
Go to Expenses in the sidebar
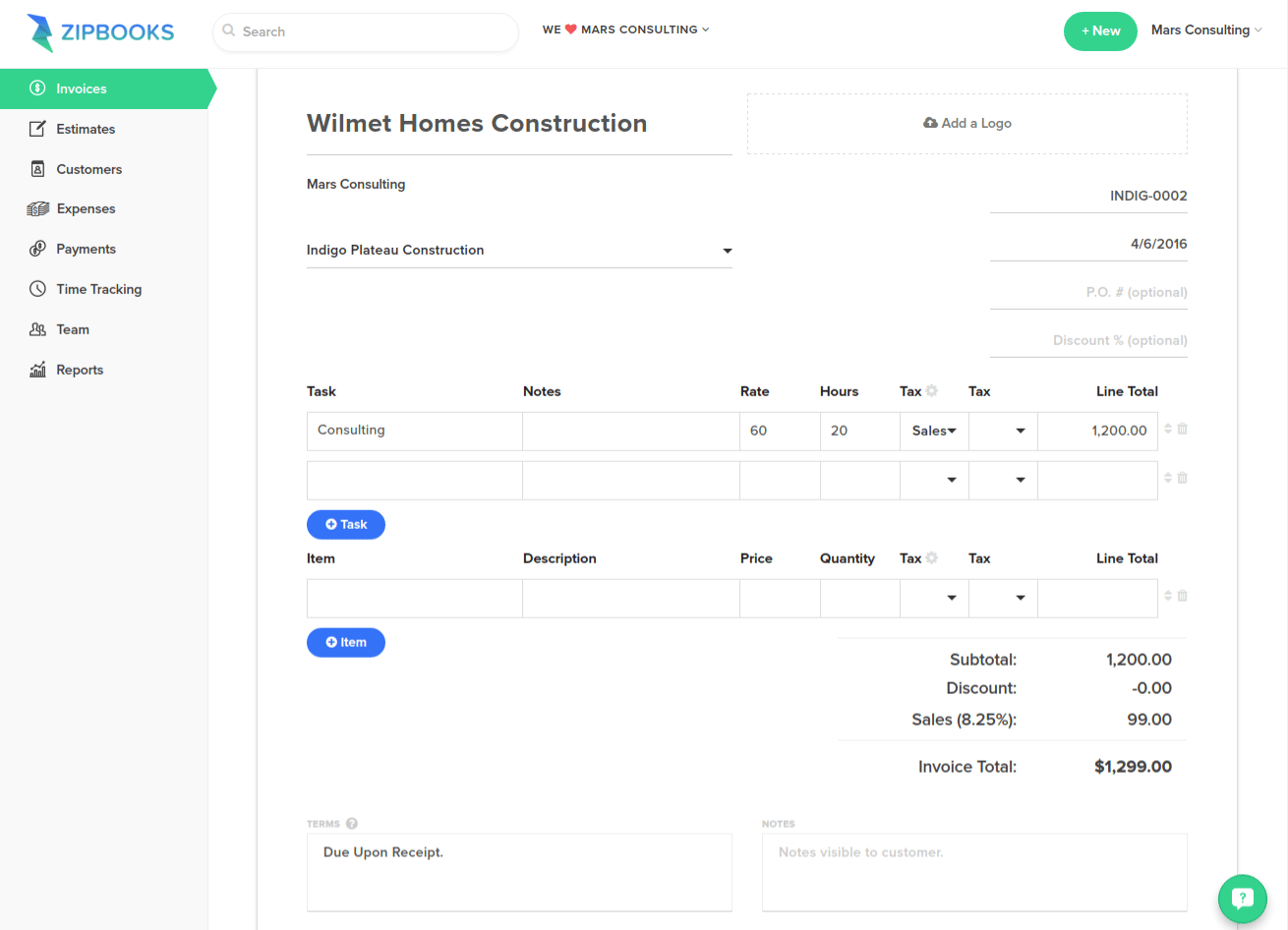click(104, 208)
